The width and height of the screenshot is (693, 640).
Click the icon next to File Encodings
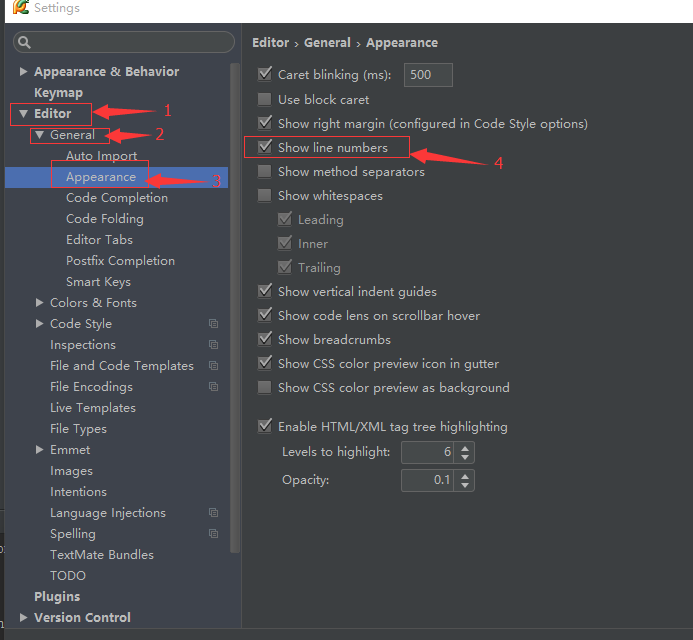point(213,387)
